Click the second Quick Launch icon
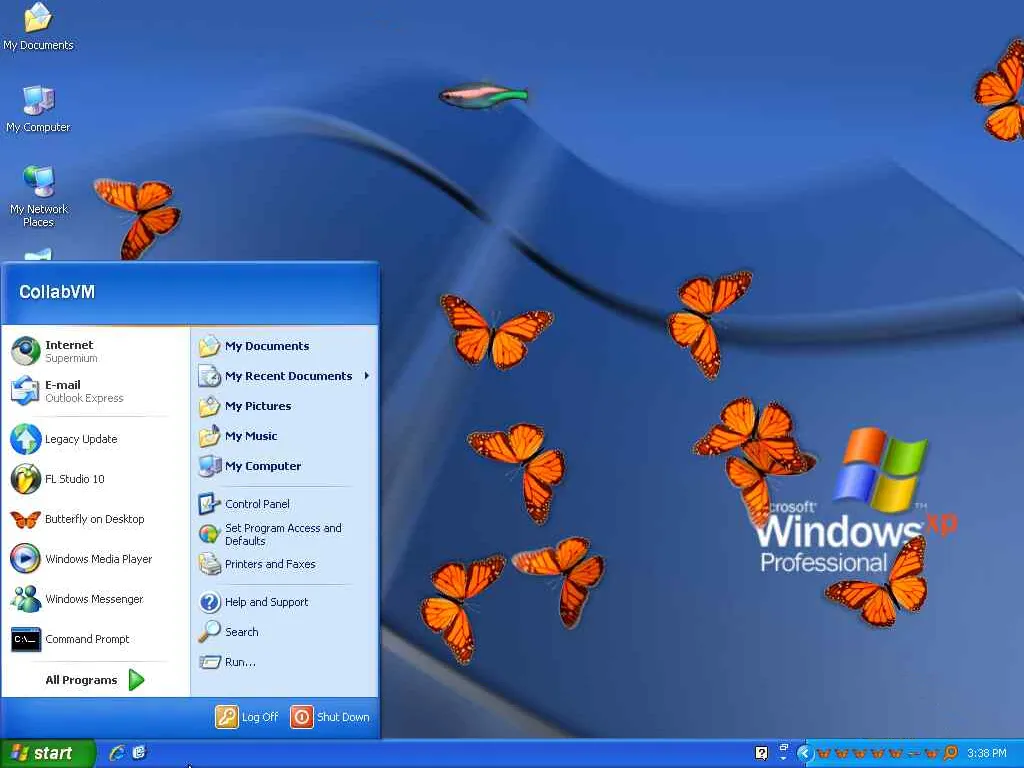 click(139, 753)
